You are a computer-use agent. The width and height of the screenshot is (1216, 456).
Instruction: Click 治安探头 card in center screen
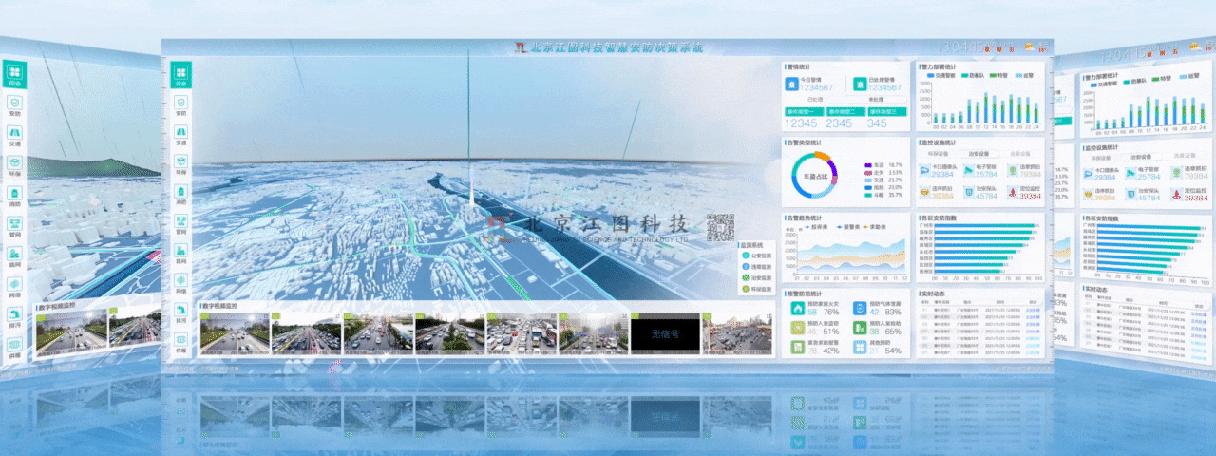979,192
